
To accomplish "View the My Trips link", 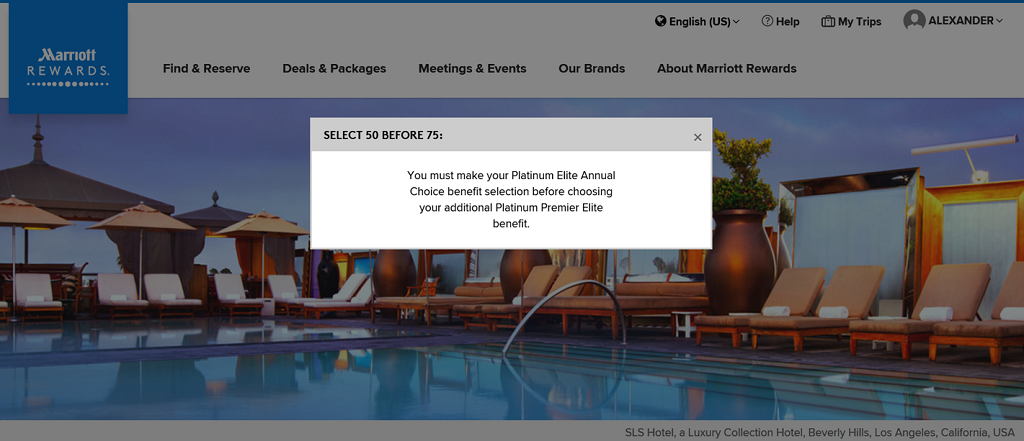I will tap(859, 21).
